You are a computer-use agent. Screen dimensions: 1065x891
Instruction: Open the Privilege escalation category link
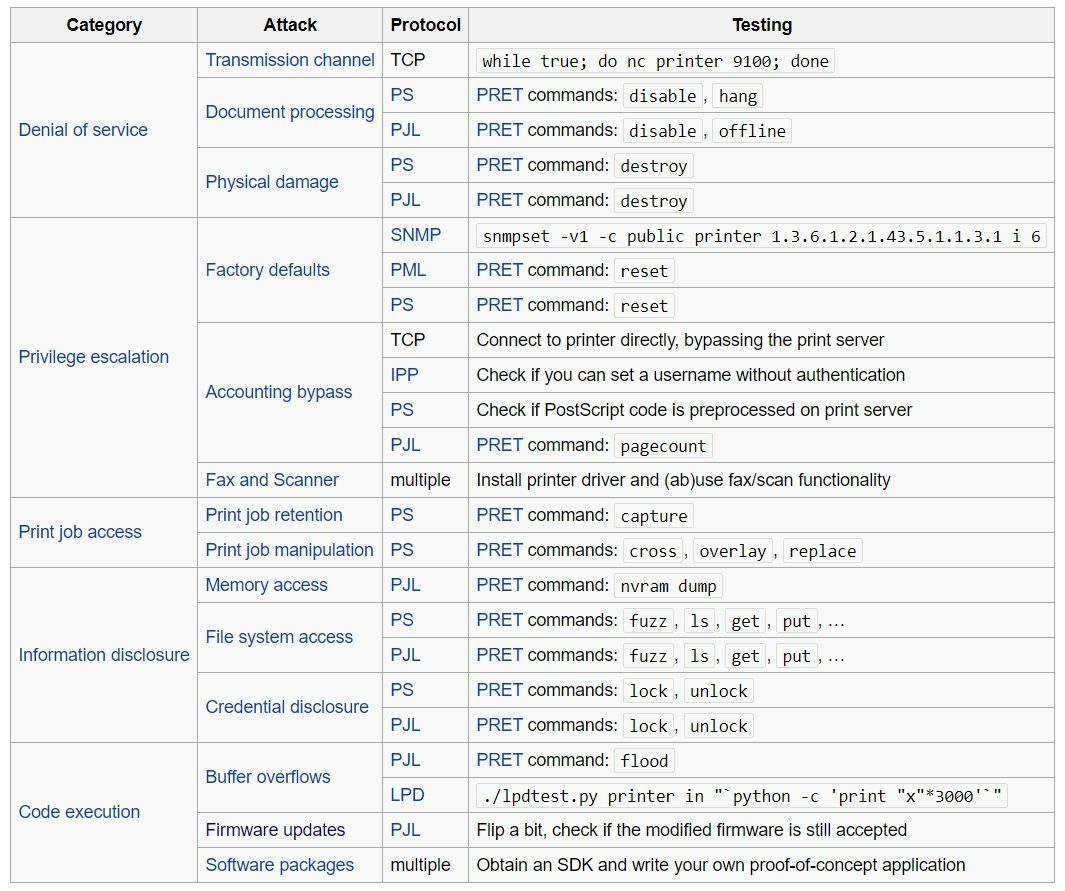pyautogui.click(x=94, y=357)
